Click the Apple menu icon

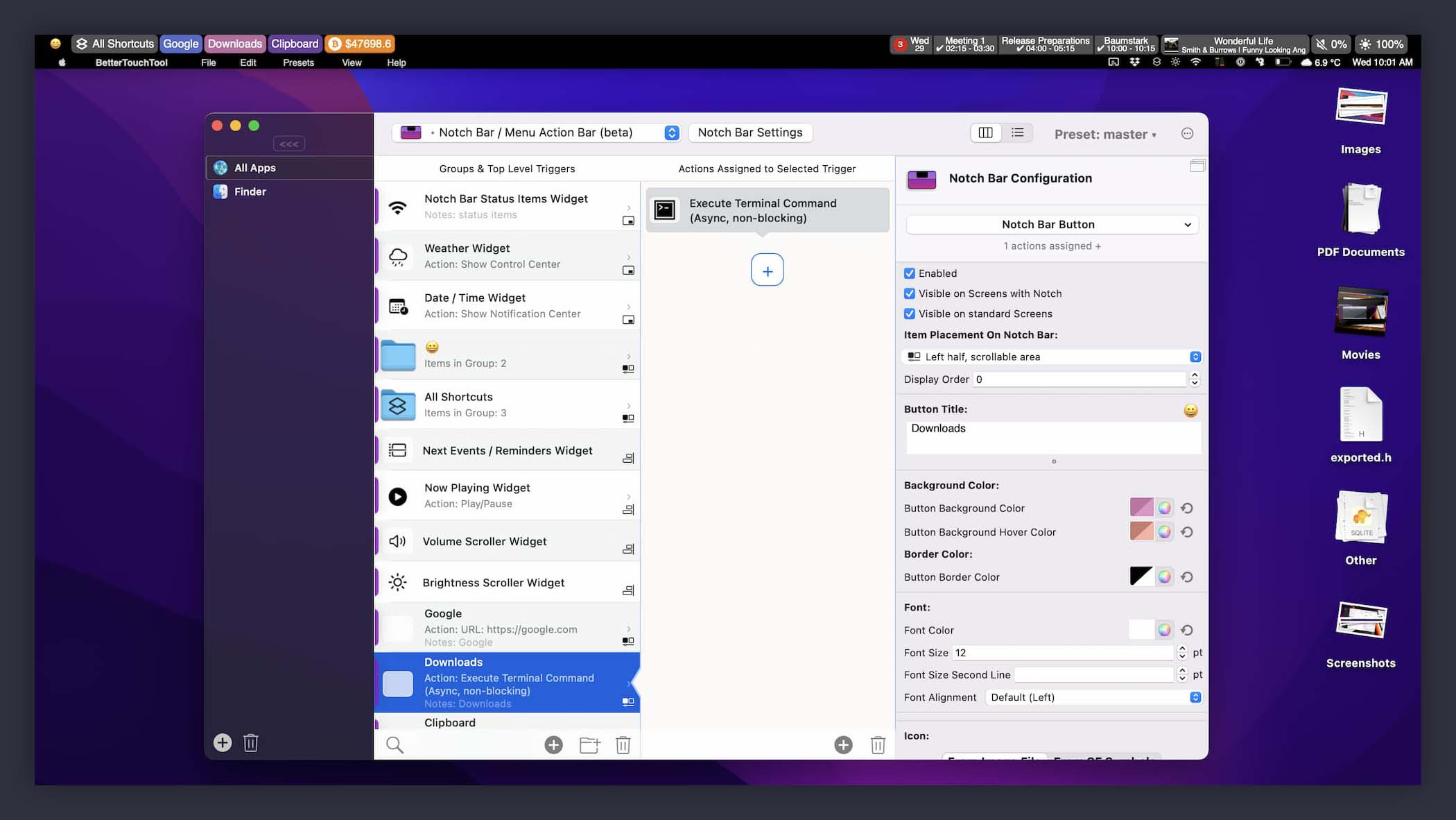pos(62,62)
